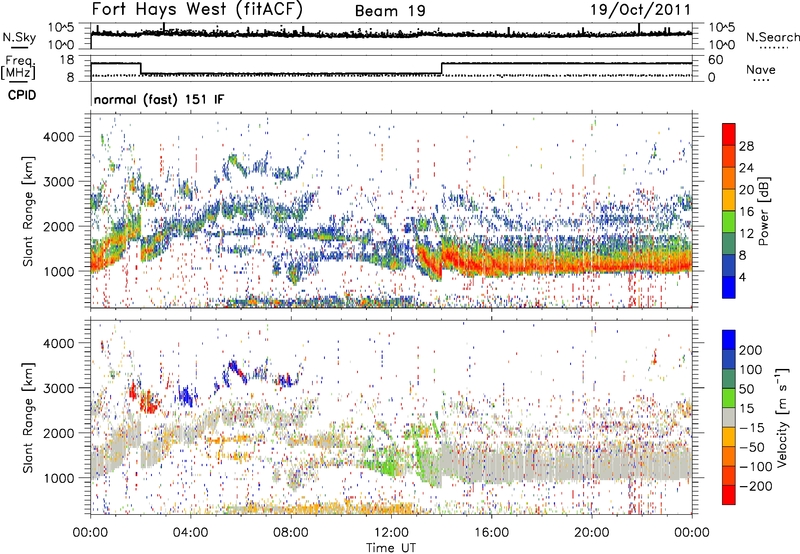This screenshot has width=800, height=554.
Task: Click the '24' label on Power colorbar
Action: click(x=746, y=168)
